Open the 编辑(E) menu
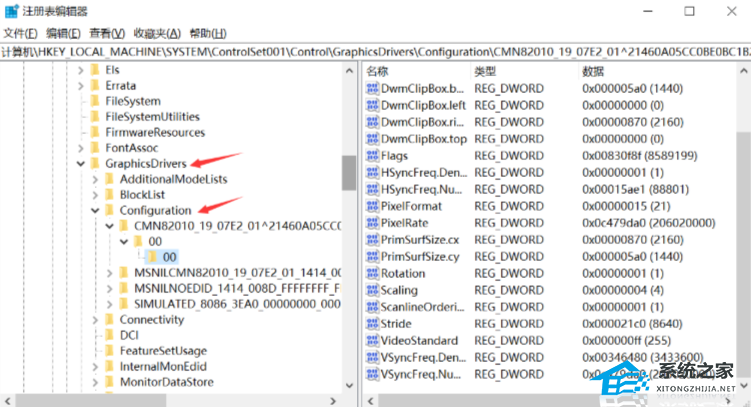Screen dimensions: 751x407 63,34
